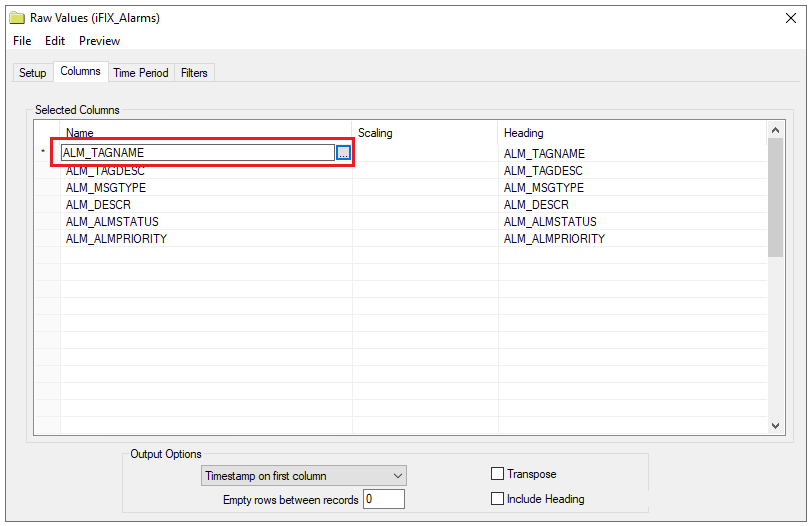Select the ALM_MSGTYPE name cell
The image size is (809, 526).
[206, 187]
